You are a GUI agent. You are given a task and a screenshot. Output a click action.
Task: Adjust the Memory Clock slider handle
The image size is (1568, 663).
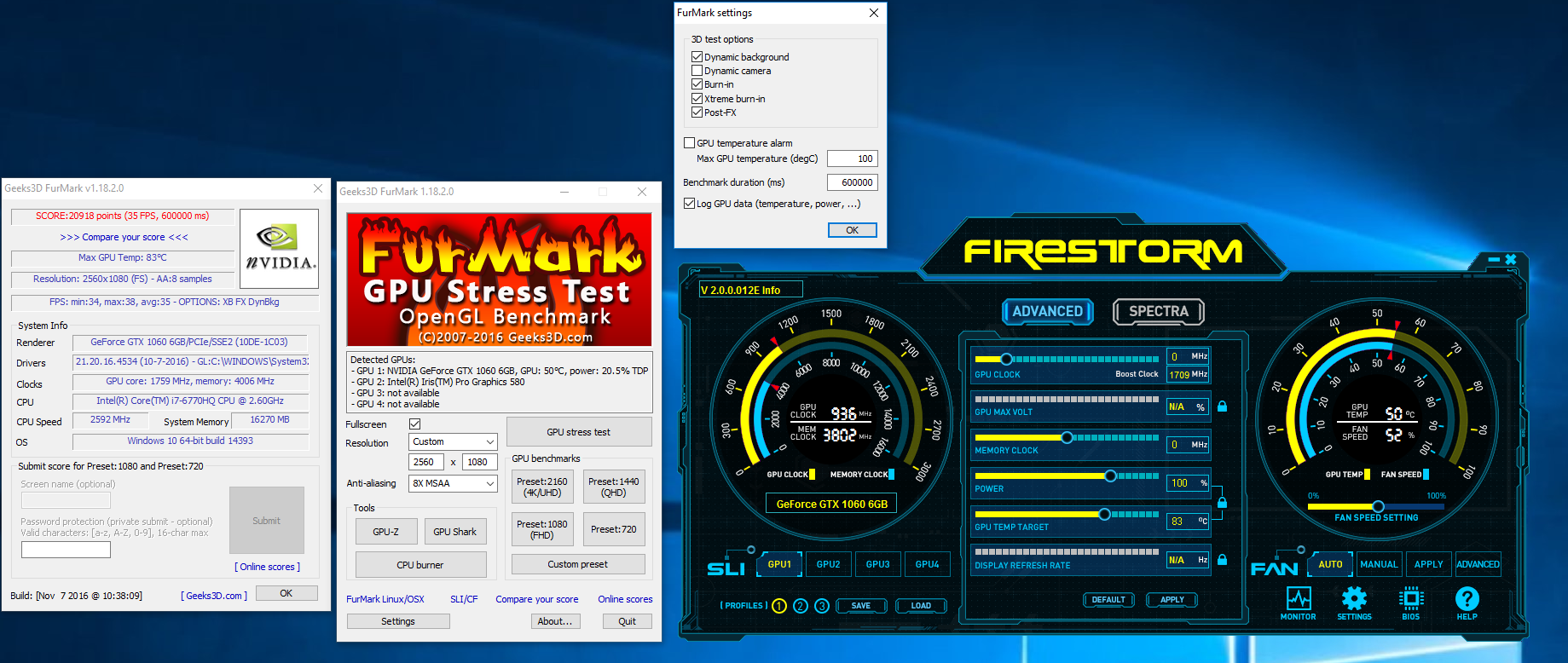click(1067, 437)
